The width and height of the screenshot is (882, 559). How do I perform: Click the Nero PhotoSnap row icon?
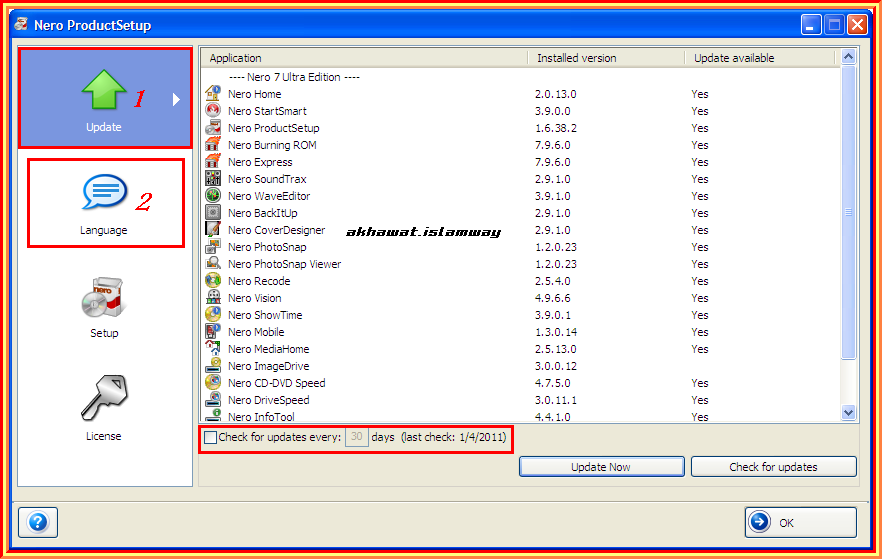point(213,246)
